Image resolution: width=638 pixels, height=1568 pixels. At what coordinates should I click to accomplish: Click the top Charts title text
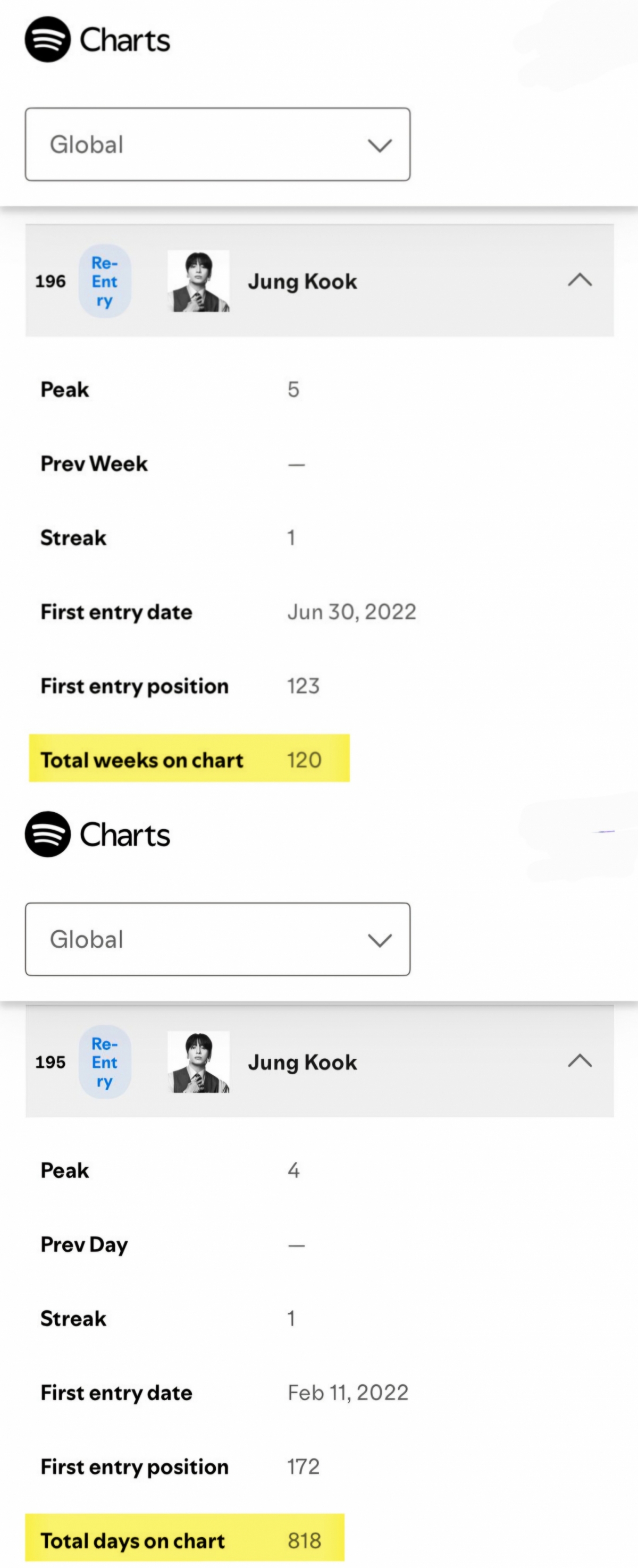tap(125, 40)
